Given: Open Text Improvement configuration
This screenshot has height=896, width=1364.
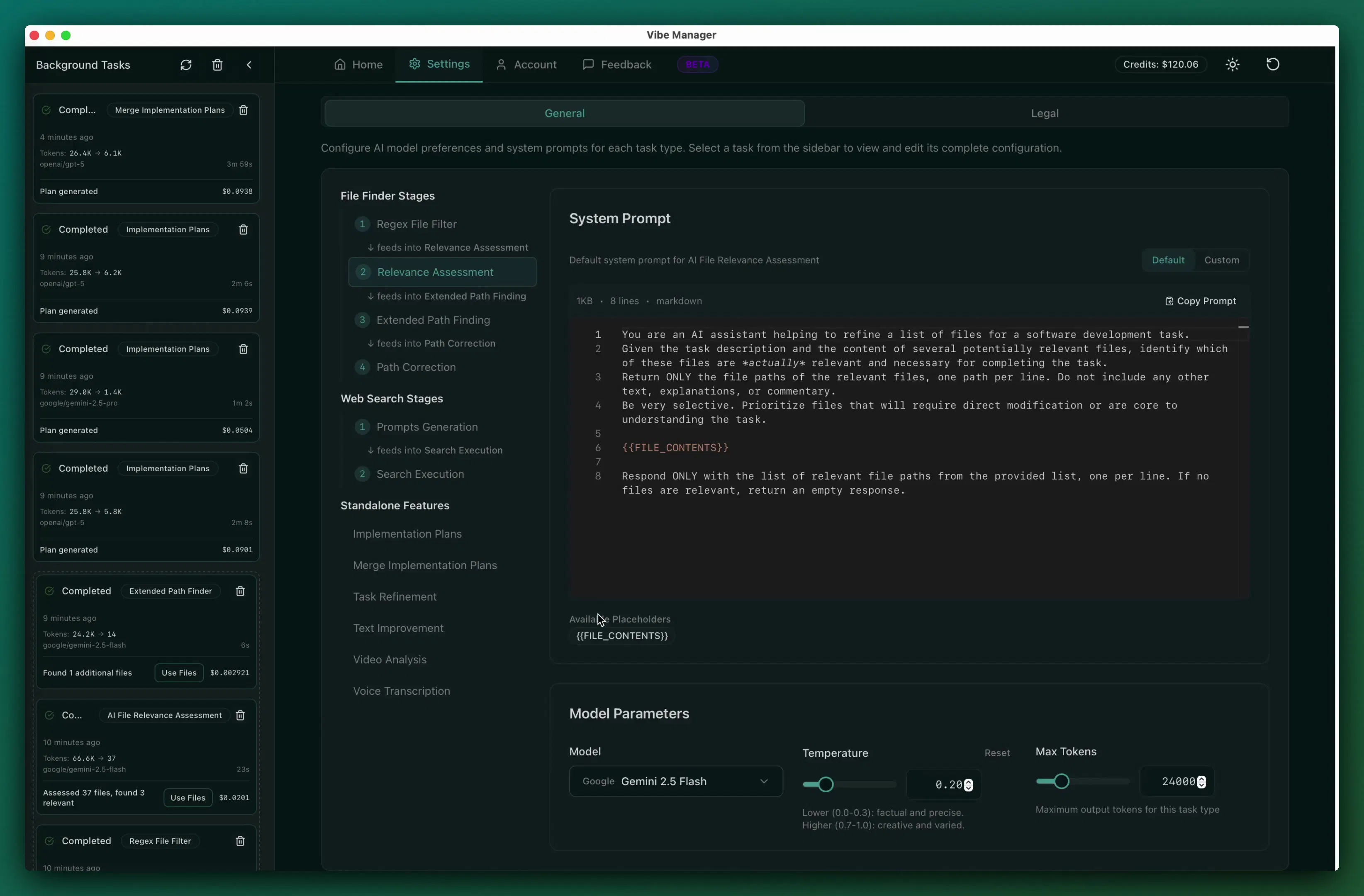Looking at the screenshot, I should pyautogui.click(x=398, y=628).
